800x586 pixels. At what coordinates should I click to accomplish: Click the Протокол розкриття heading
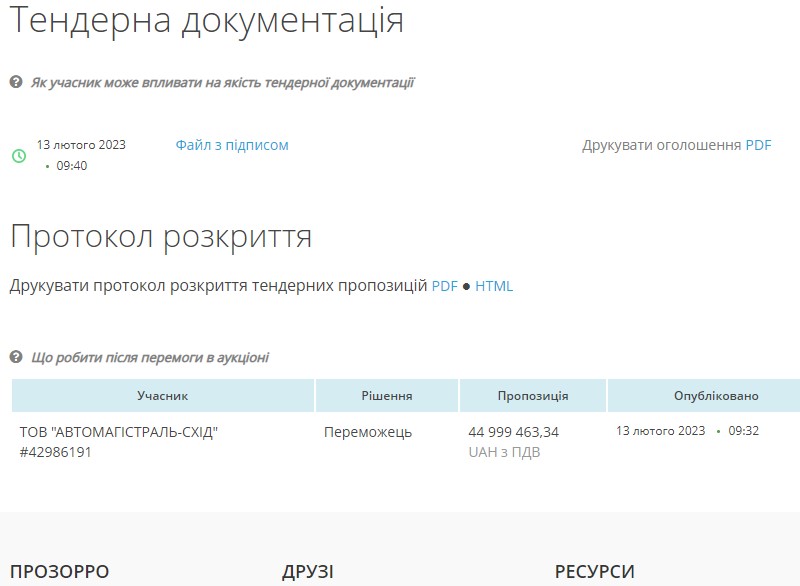coord(161,237)
